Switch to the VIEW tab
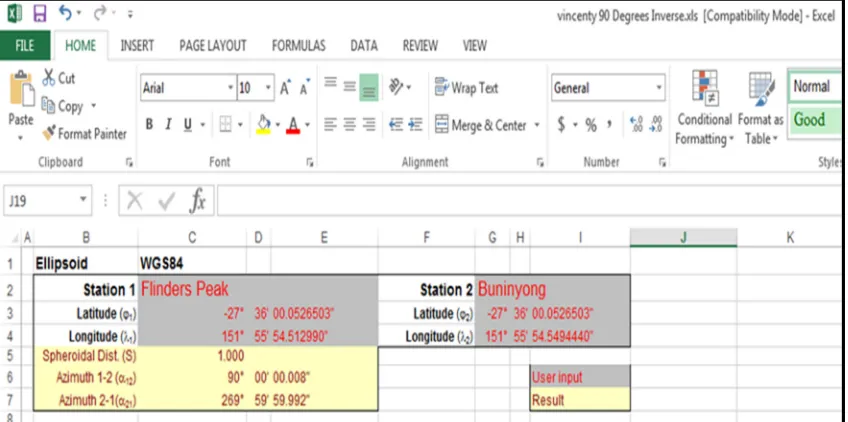Image resolution: width=848 pixels, height=422 pixels. click(474, 46)
